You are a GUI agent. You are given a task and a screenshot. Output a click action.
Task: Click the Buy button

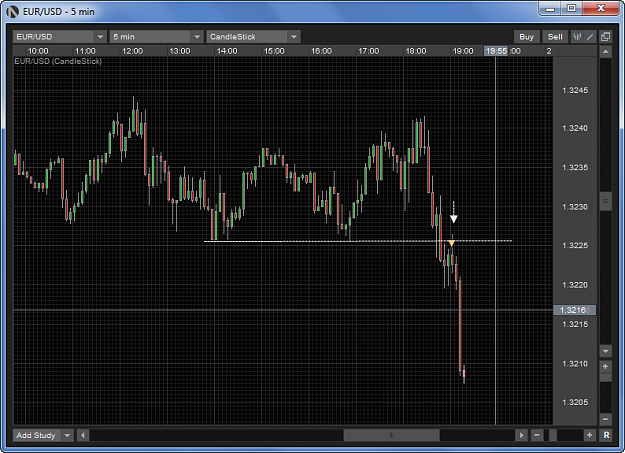click(x=527, y=37)
